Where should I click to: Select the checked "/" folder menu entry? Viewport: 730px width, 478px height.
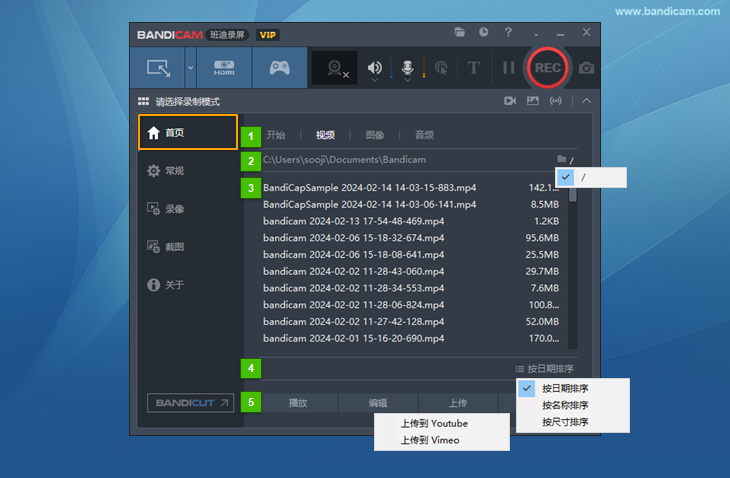(591, 177)
